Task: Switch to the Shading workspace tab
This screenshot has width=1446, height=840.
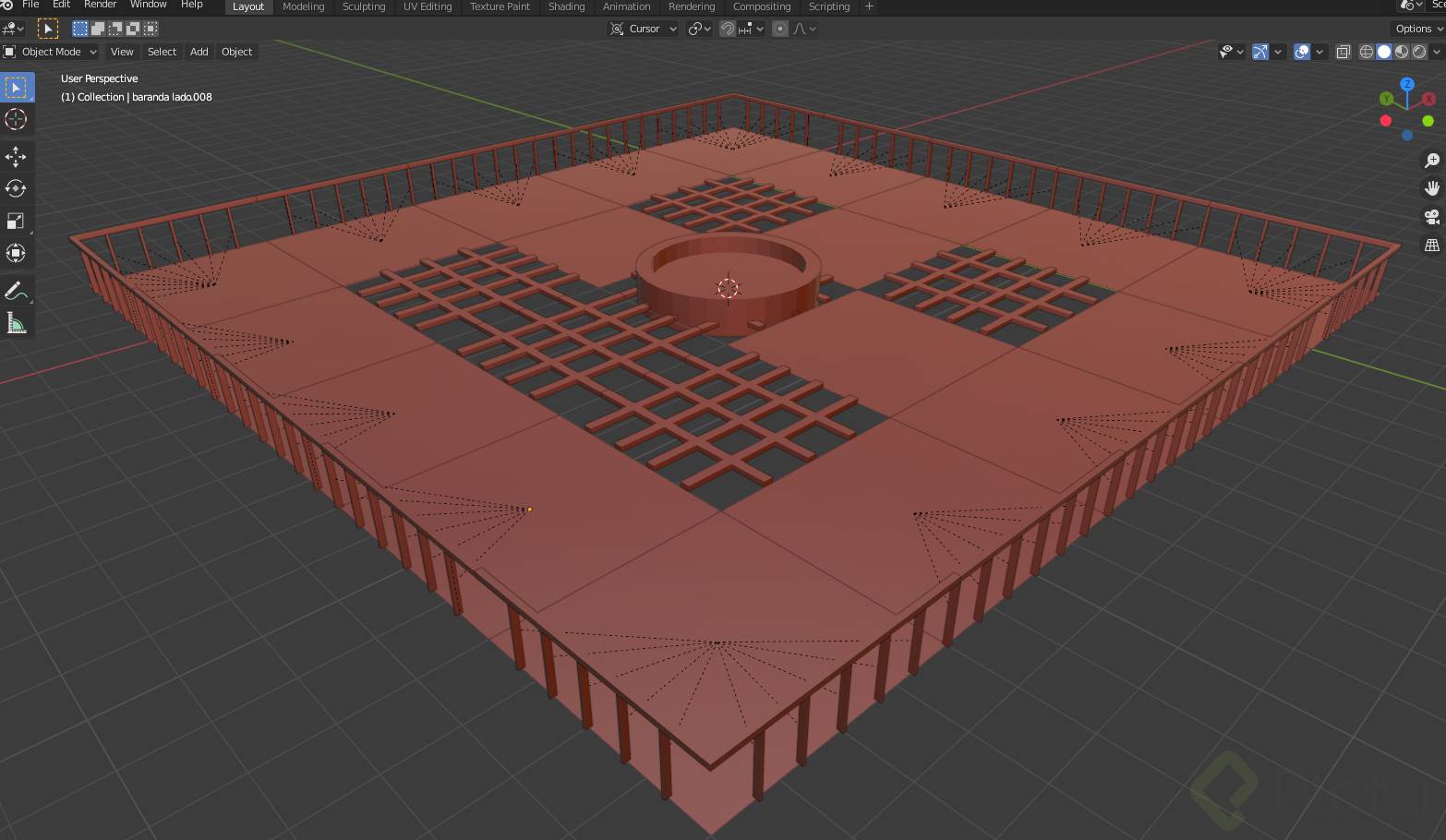Action: (x=566, y=6)
